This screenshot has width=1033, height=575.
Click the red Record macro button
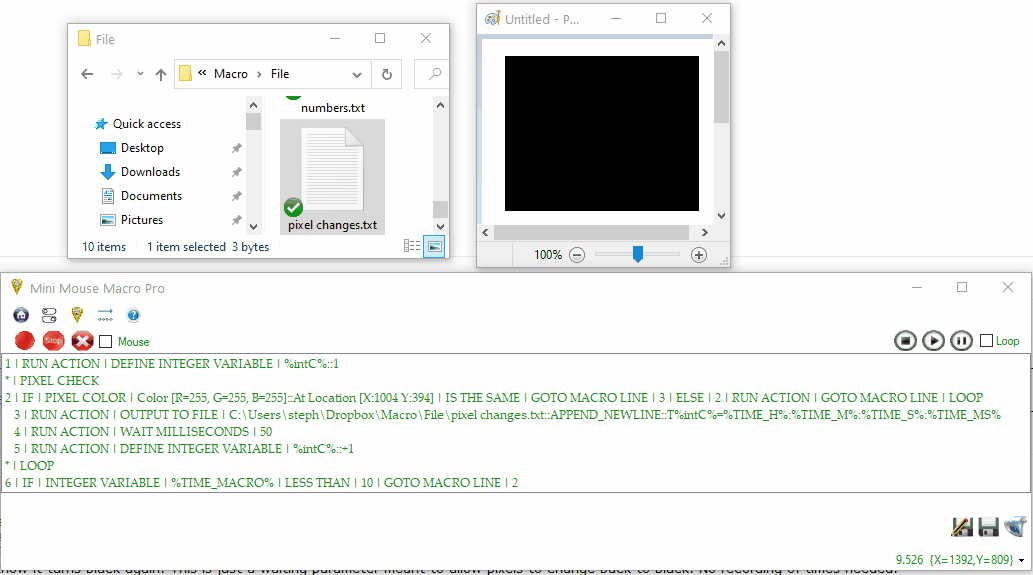25,341
